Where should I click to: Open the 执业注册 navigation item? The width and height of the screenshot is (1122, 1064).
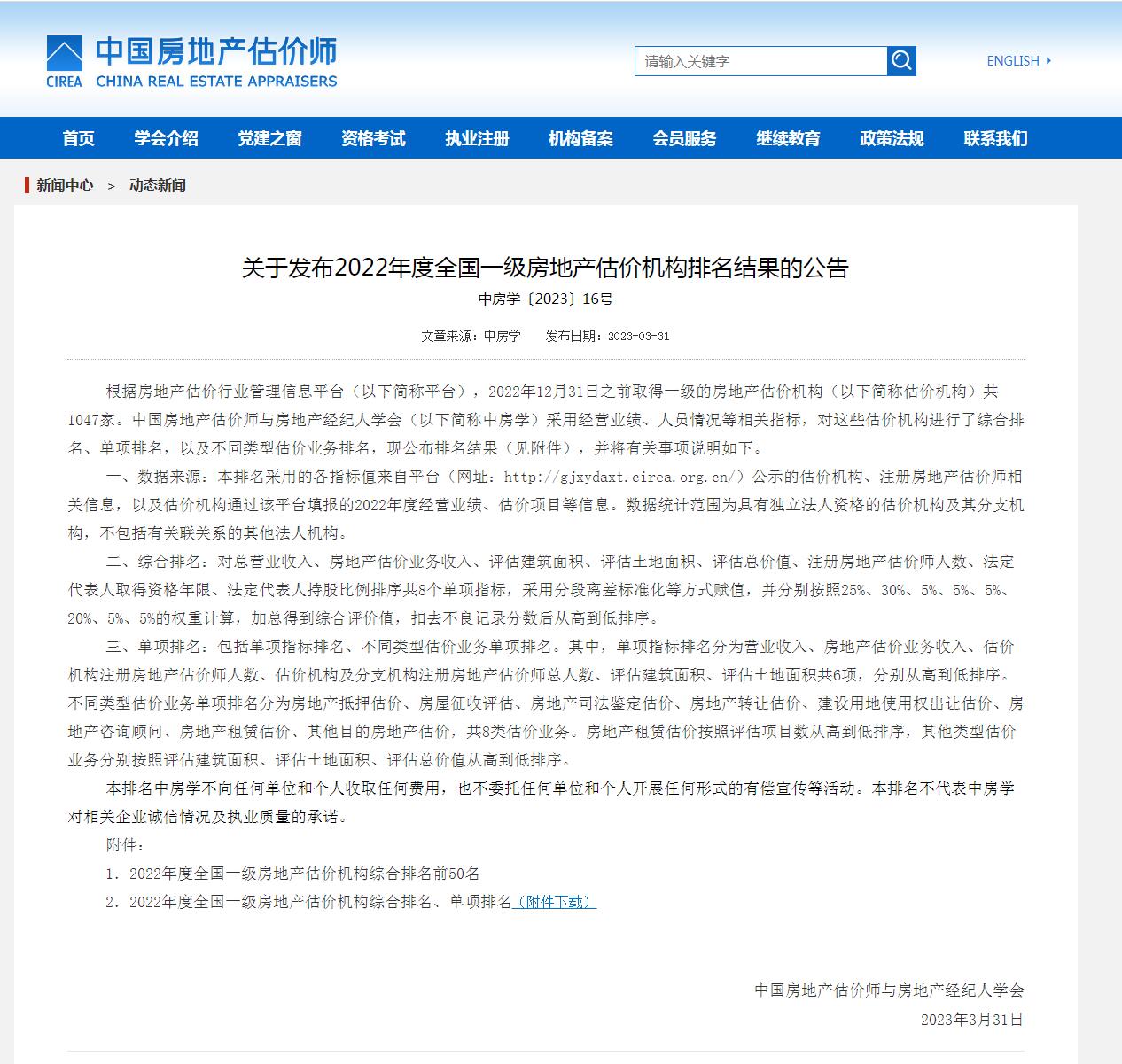(x=477, y=138)
